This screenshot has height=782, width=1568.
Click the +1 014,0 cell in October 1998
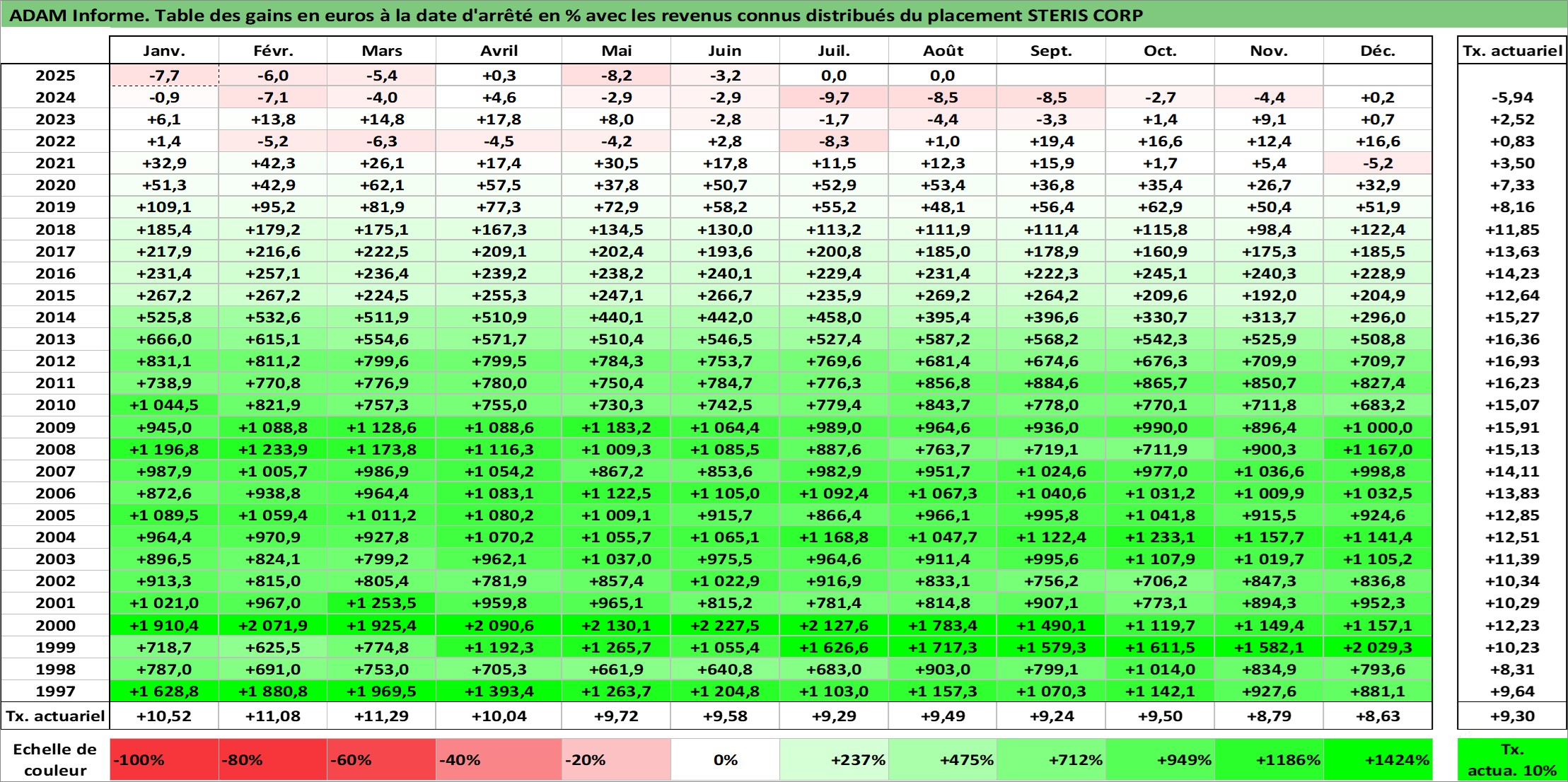click(1160, 670)
